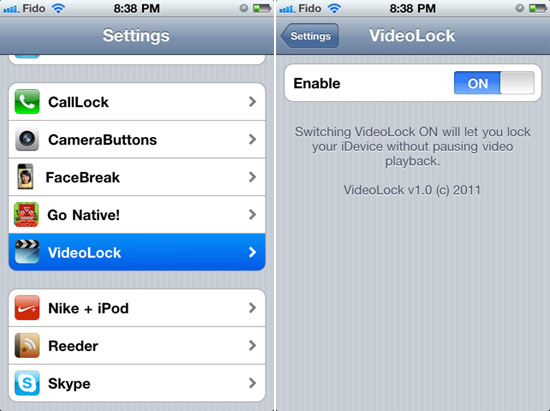Tap the red Nike + iPod icon
The height and width of the screenshot is (411, 550).
click(x=27, y=308)
